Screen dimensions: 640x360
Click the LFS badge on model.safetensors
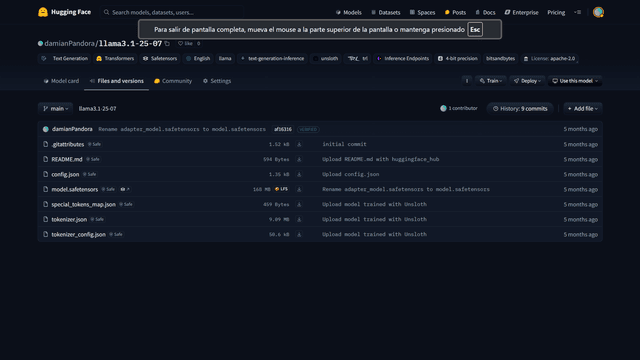pos(282,189)
